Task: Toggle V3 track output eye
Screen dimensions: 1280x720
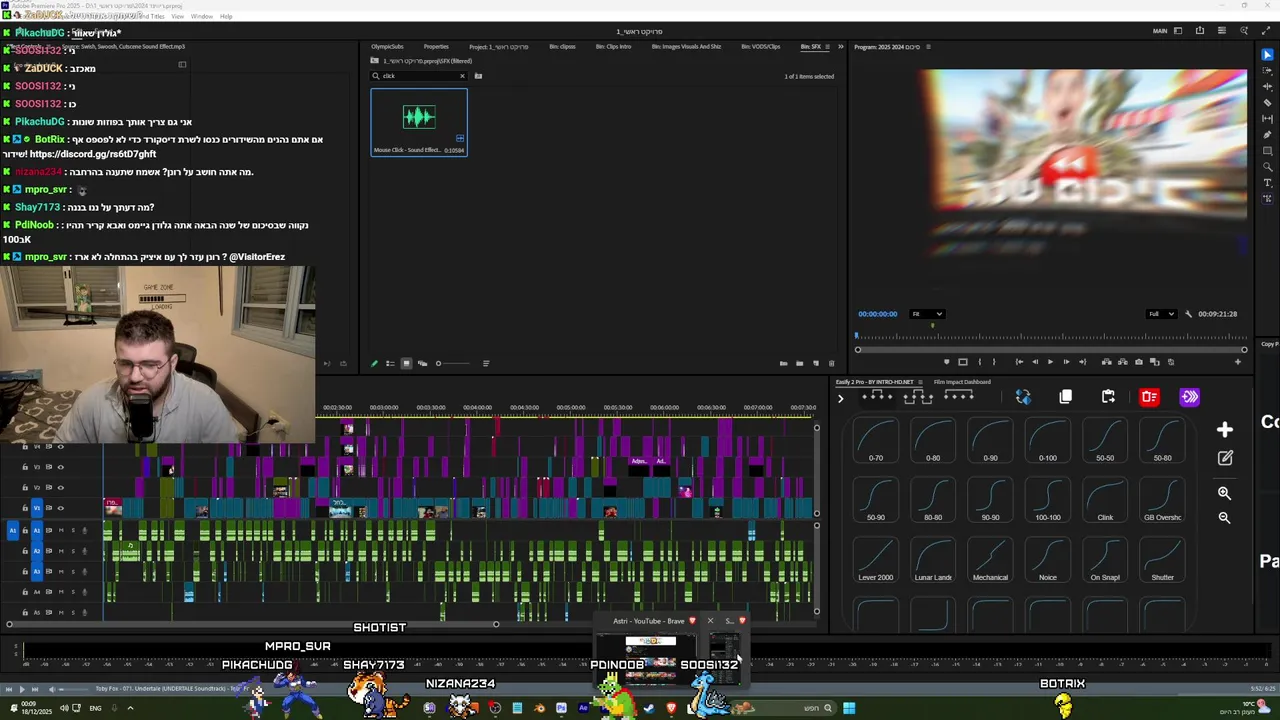Action: (x=60, y=467)
